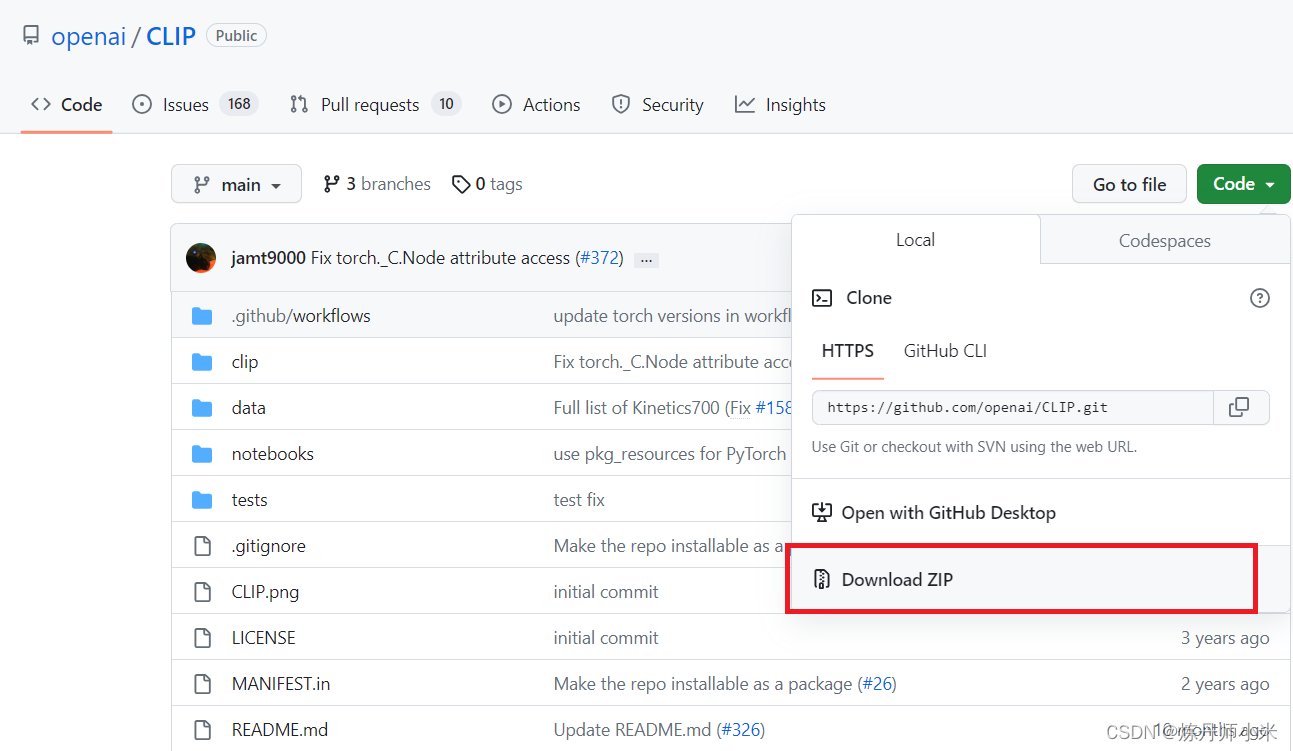Image resolution: width=1293 pixels, height=751 pixels.
Task: Open the openai owner link
Action: pos(88,36)
